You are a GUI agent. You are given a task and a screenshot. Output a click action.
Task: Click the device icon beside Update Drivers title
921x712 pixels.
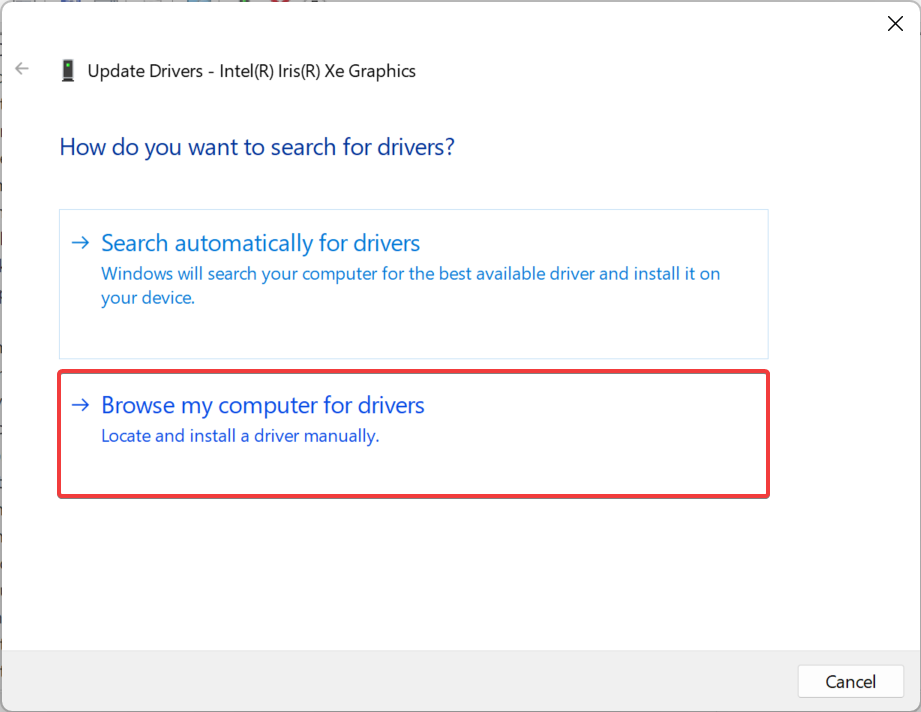click(x=68, y=70)
